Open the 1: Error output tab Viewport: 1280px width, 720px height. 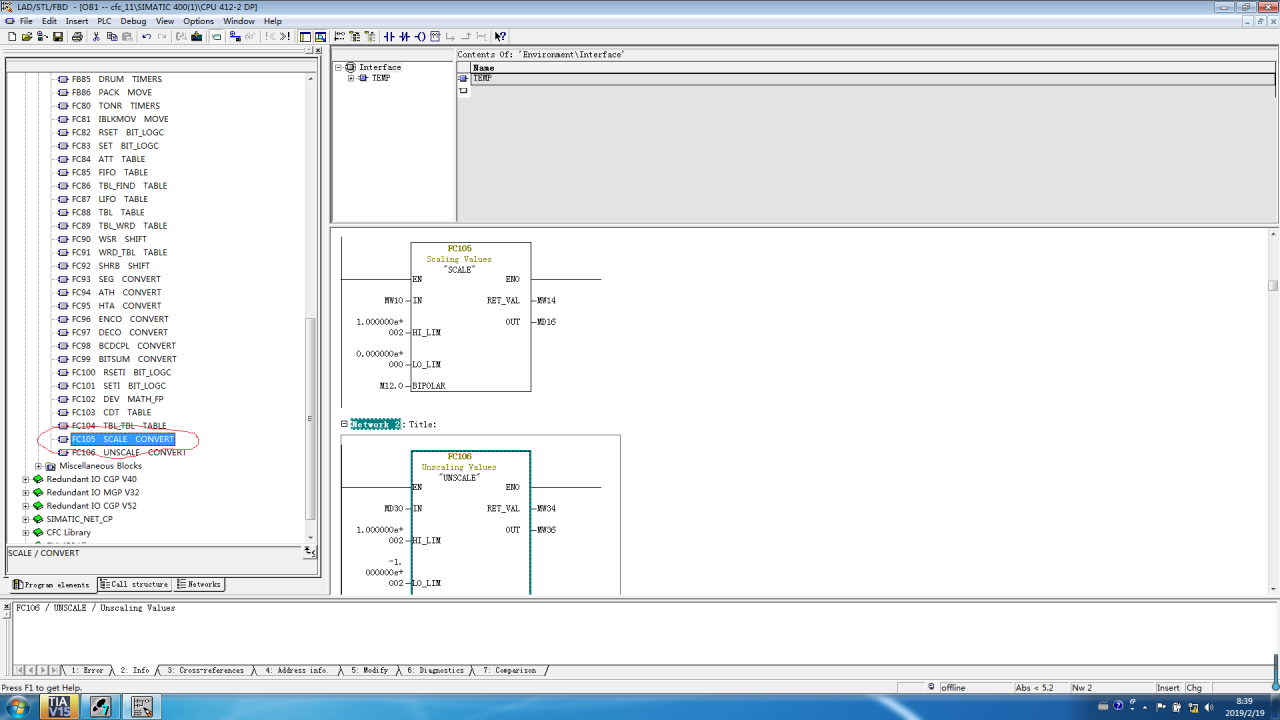88,670
